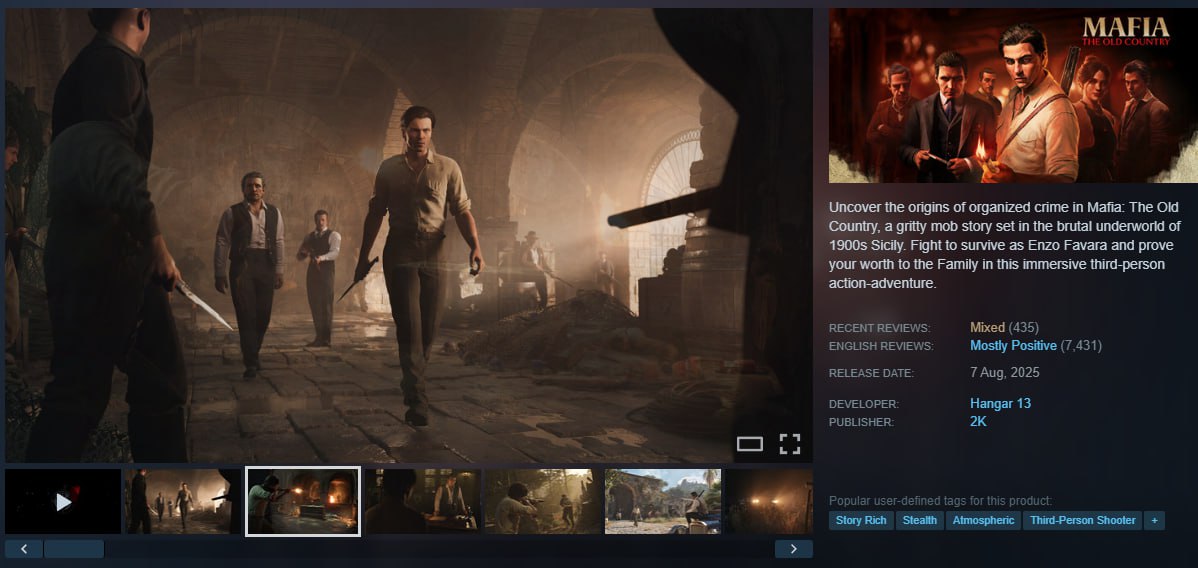
Task: Toggle theater mode for the screenshot viewer
Action: pos(750,444)
